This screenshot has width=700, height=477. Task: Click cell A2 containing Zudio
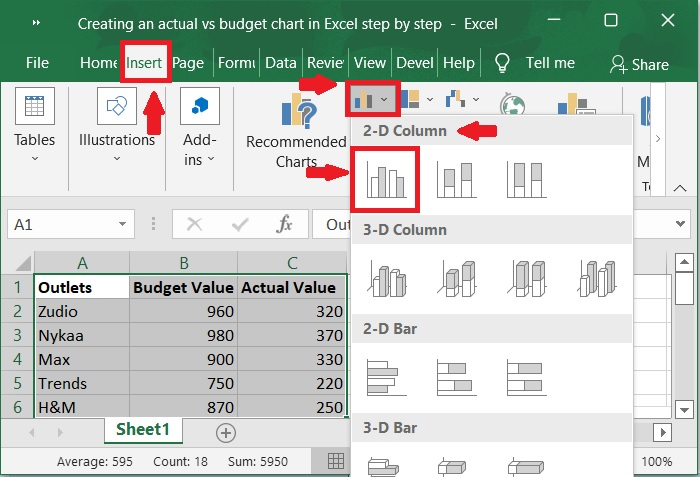(x=82, y=311)
